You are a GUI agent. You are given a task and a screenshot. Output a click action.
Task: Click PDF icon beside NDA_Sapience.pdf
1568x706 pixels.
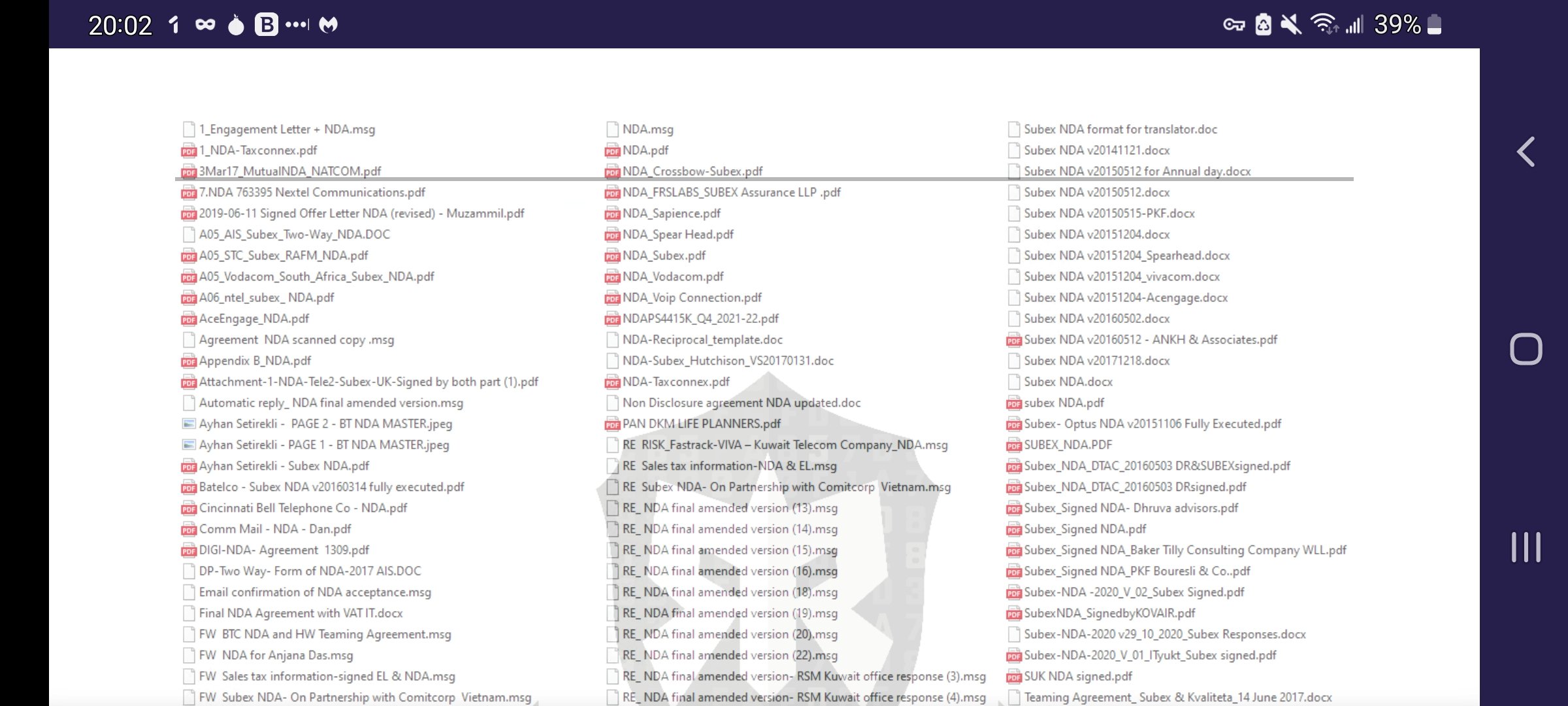[x=612, y=214]
